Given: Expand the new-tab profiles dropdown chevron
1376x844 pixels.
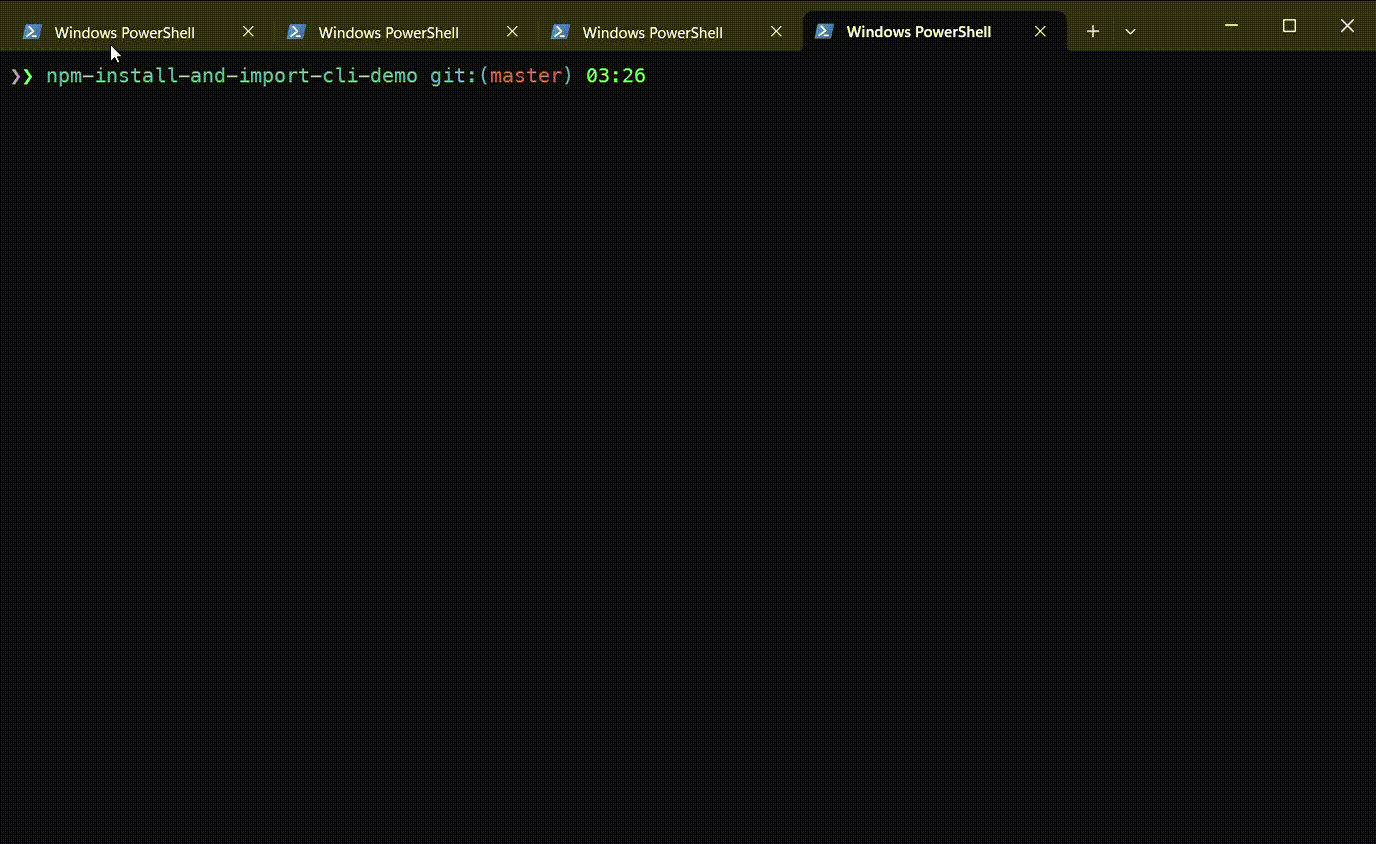Looking at the screenshot, I should 1130,32.
